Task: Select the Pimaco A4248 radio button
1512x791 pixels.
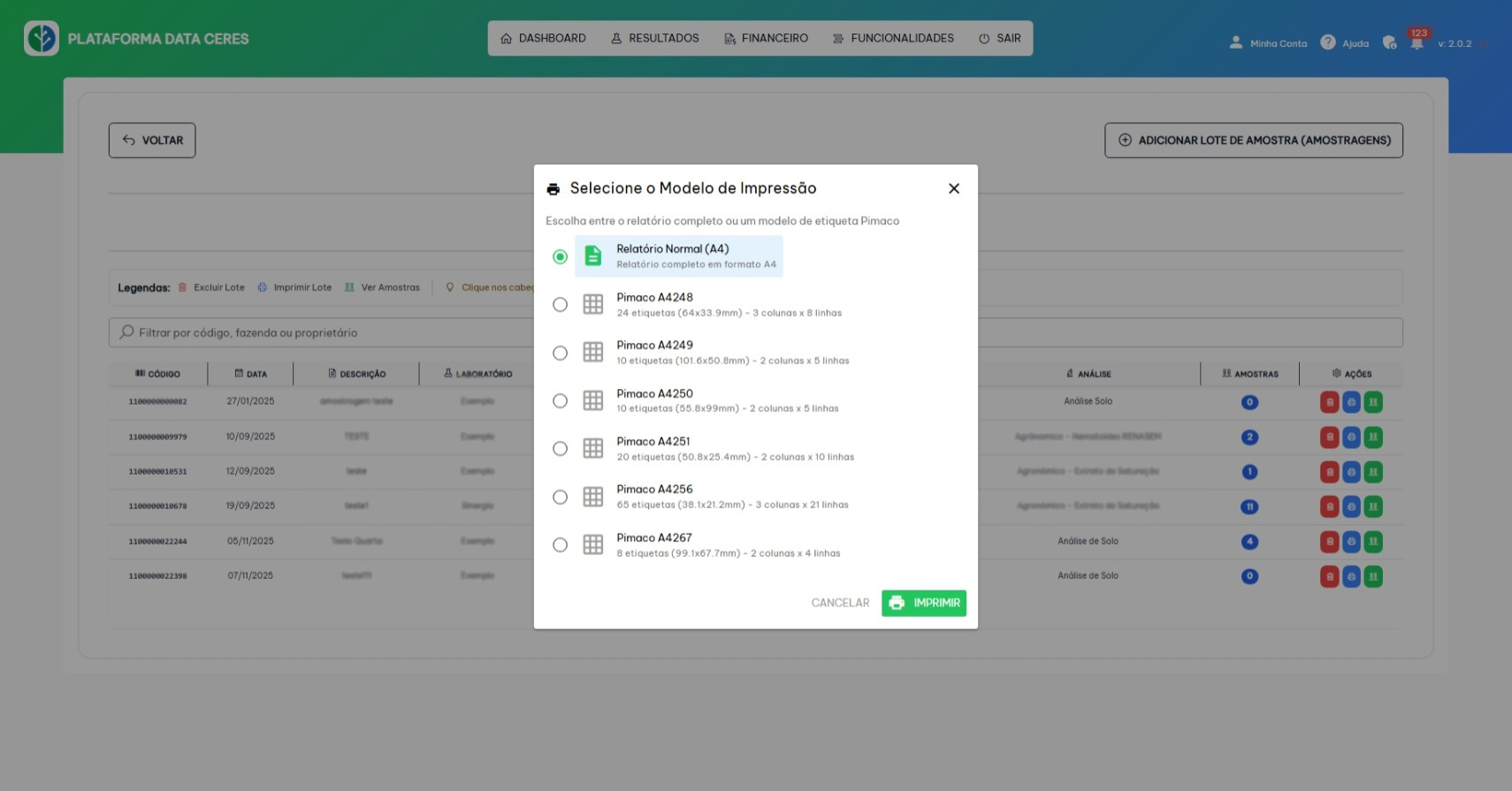Action: [560, 305]
